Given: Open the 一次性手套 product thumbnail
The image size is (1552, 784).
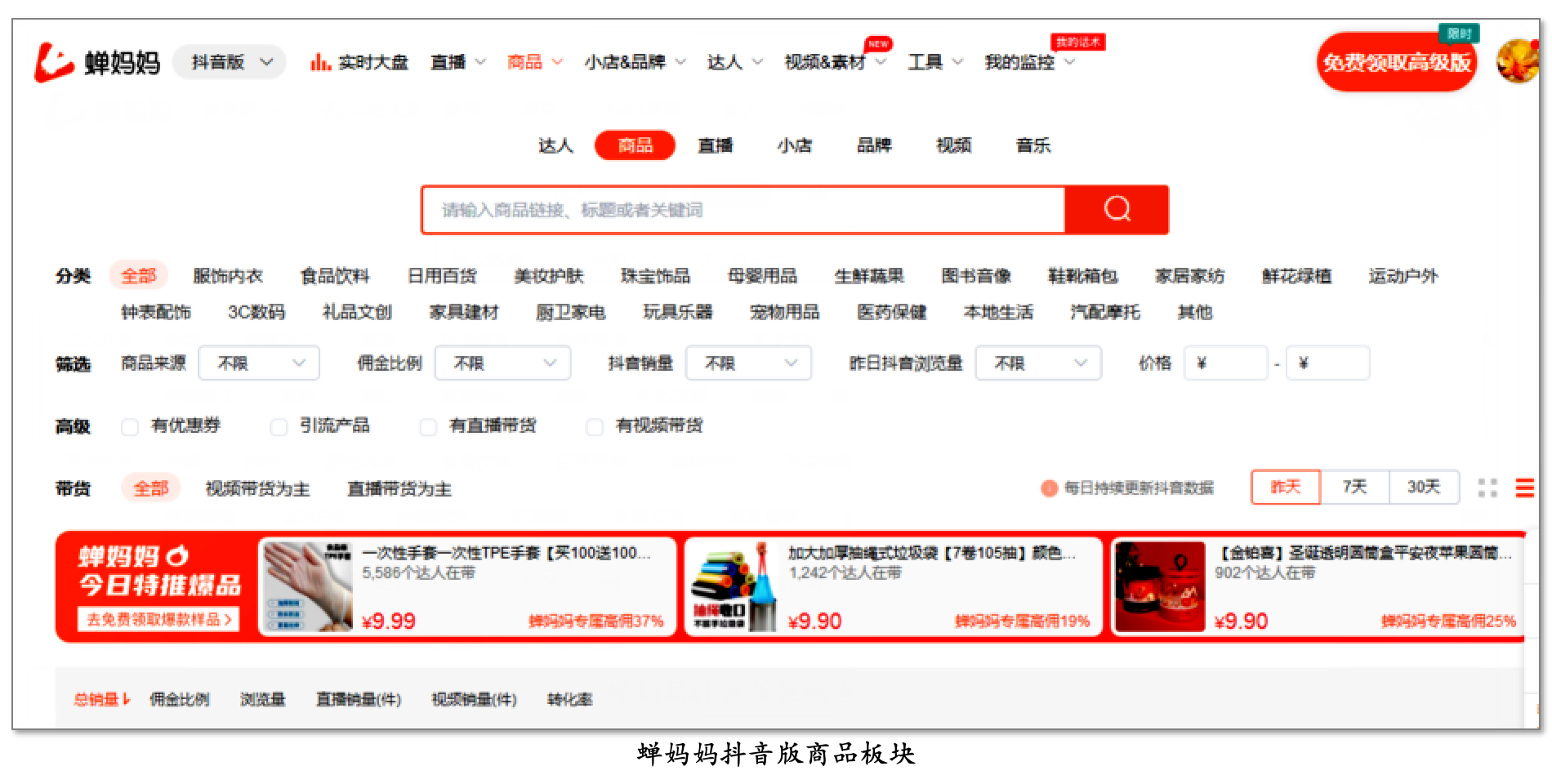Looking at the screenshot, I should (x=307, y=586).
